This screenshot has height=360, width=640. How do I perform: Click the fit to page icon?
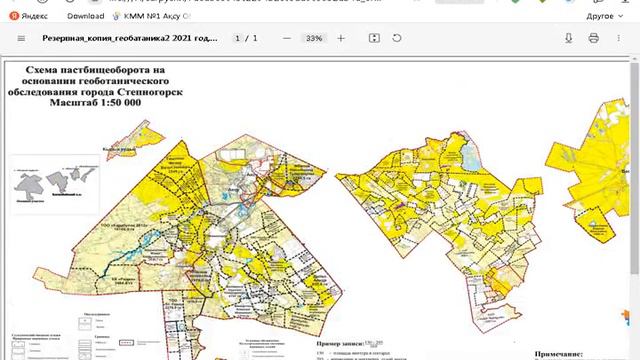[374, 38]
